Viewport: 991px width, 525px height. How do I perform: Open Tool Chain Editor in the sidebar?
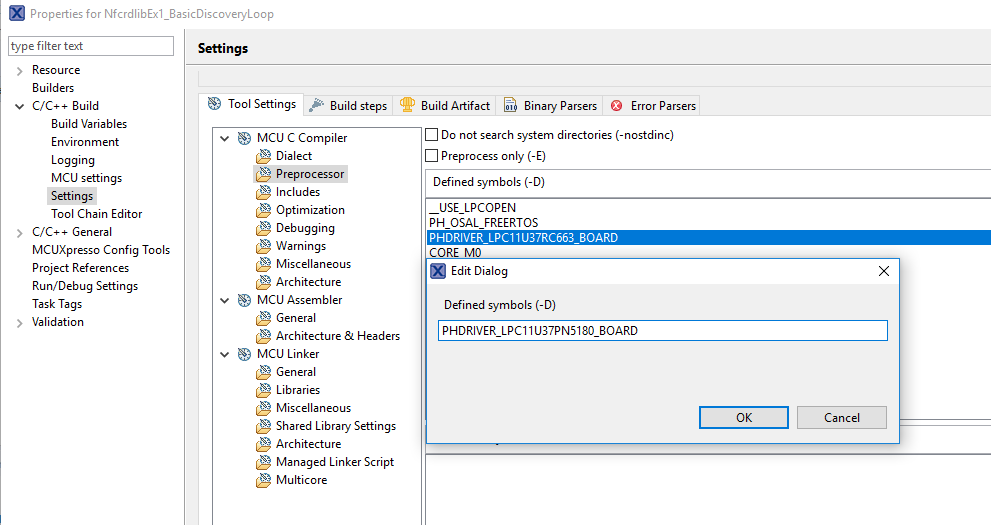pos(96,214)
